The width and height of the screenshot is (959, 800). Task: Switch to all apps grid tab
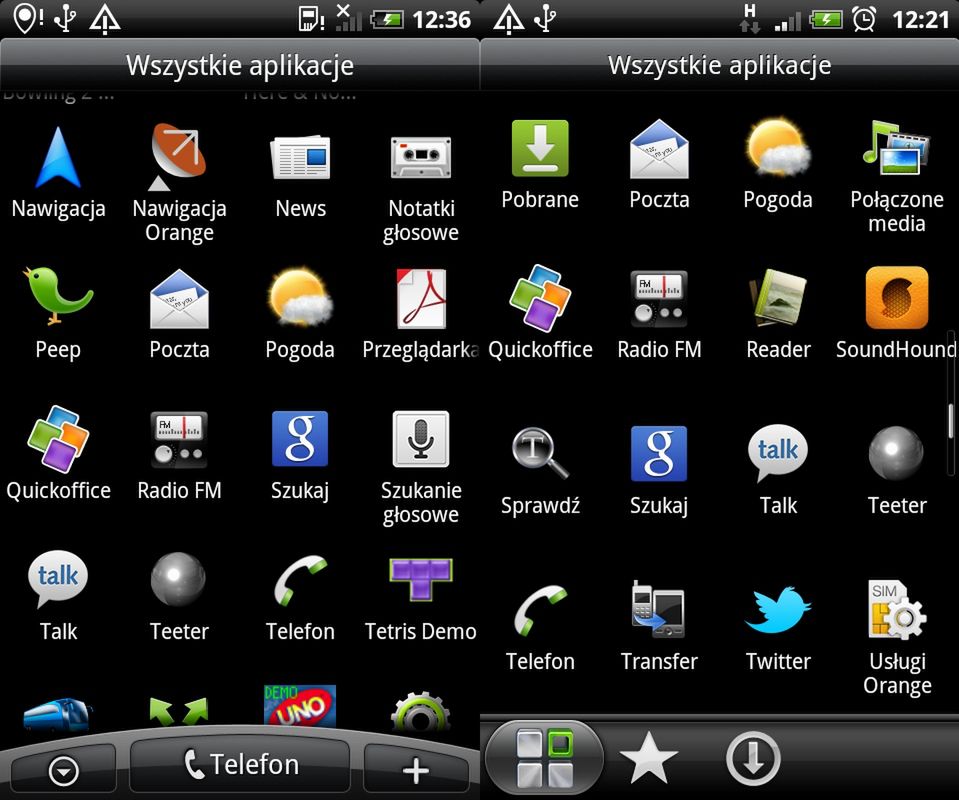[x=544, y=758]
